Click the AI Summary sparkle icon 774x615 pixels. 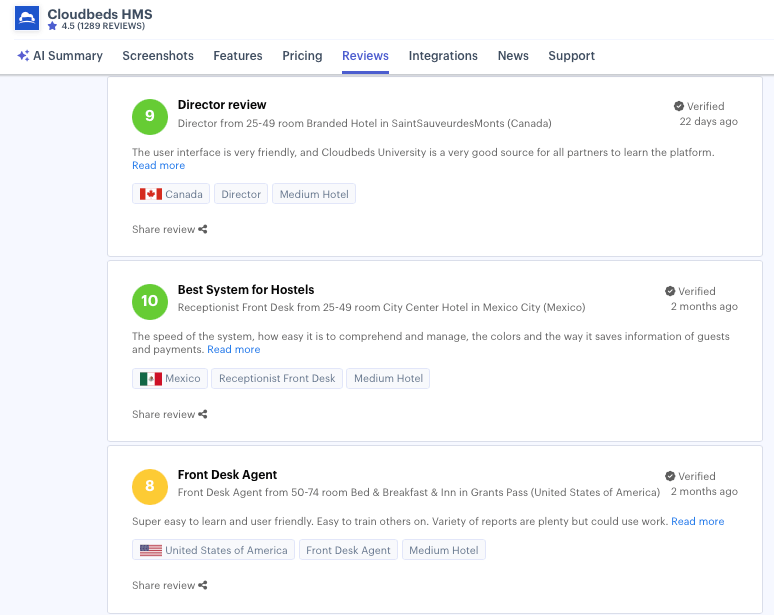[x=23, y=55]
